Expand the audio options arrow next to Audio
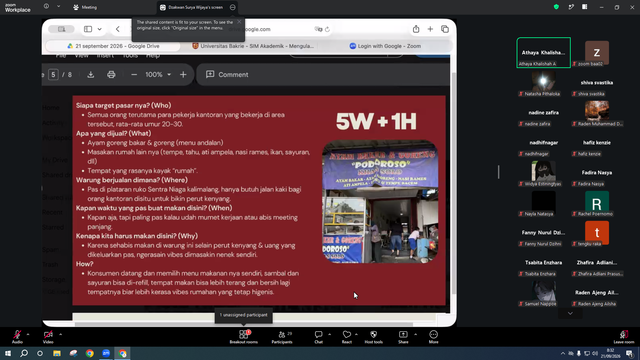Screen dimensions: 640x360 28,334
